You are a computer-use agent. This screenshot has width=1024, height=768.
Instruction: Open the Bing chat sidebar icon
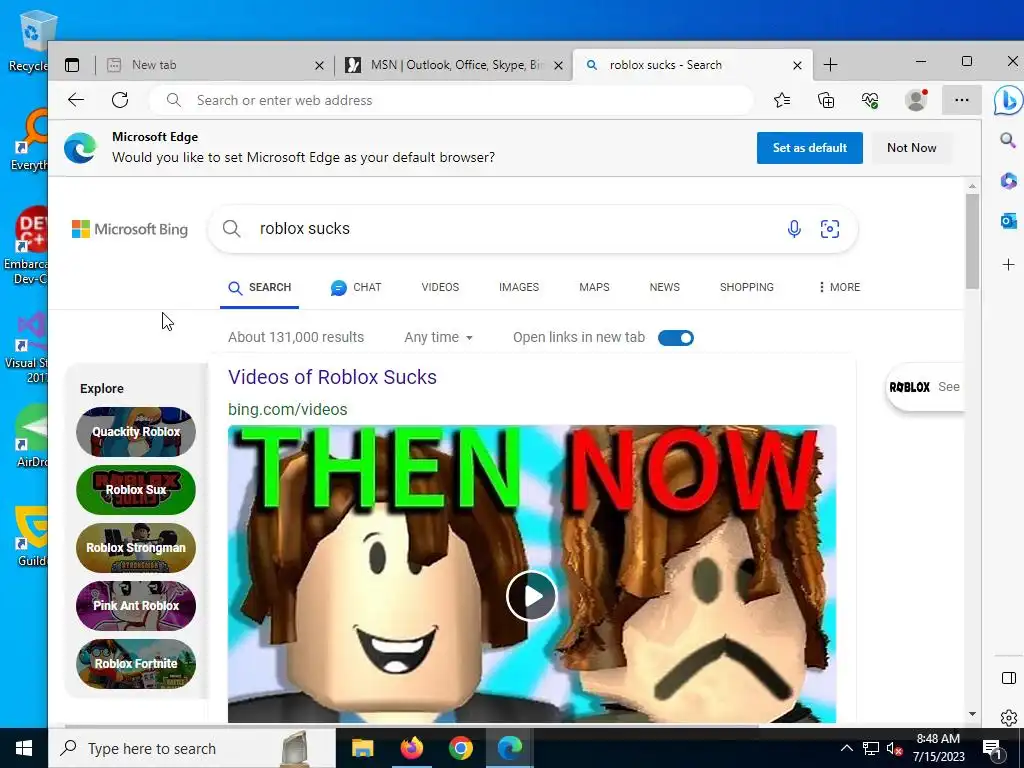click(1008, 101)
